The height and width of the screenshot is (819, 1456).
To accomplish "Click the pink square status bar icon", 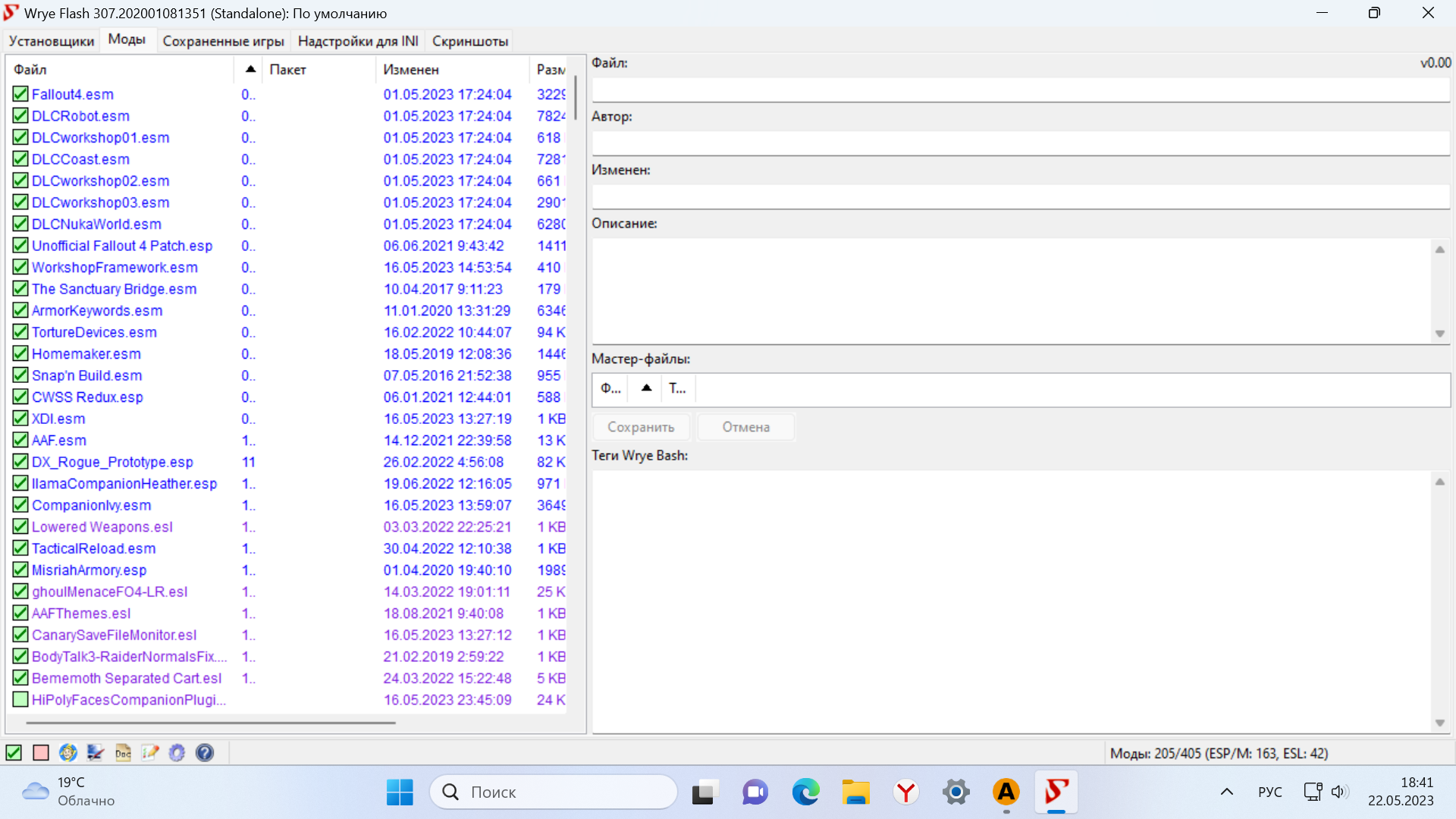I will 41,752.
